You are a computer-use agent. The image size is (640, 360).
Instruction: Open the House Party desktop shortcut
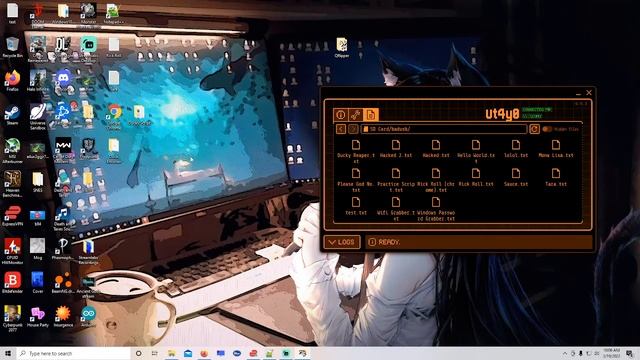[38, 317]
